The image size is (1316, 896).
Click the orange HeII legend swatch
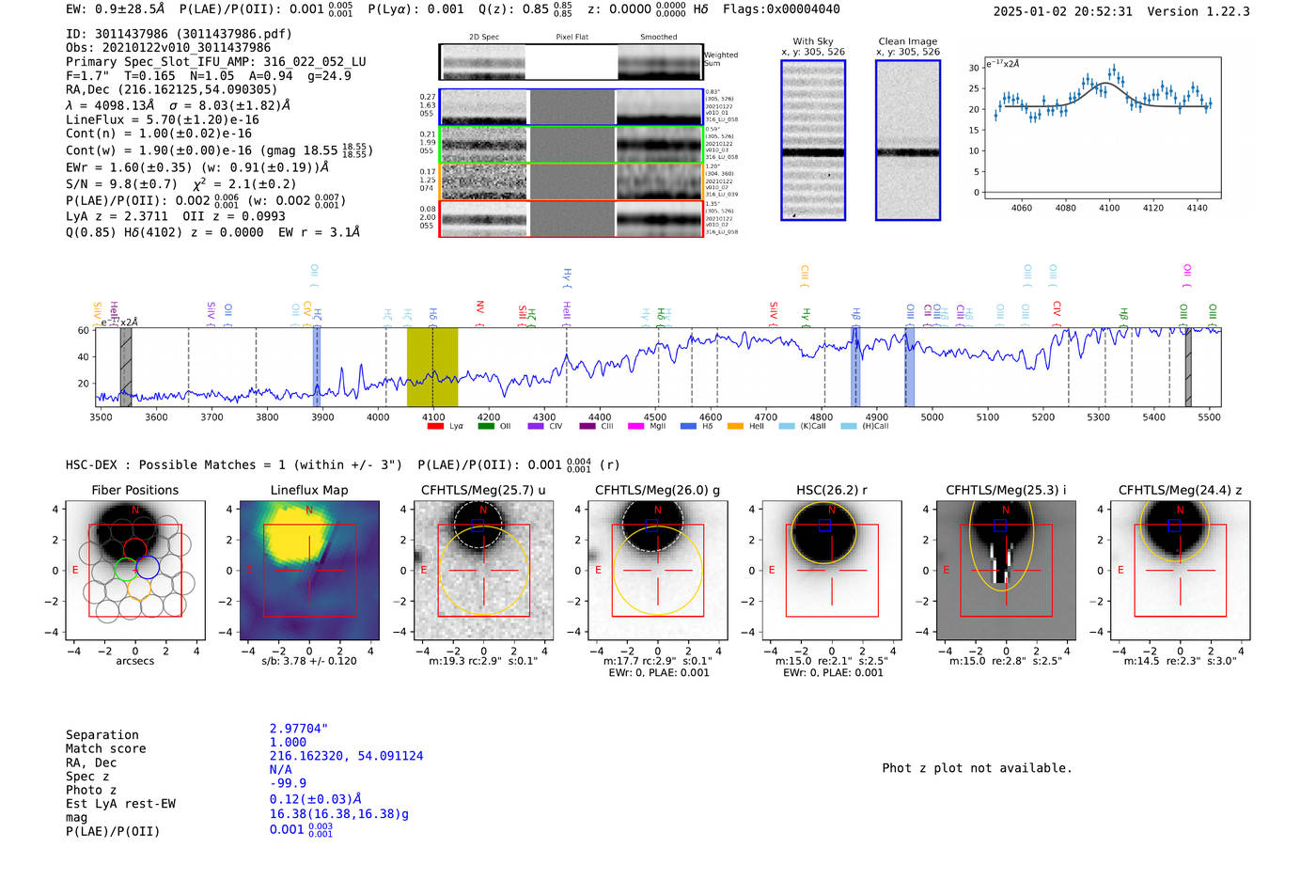point(735,426)
